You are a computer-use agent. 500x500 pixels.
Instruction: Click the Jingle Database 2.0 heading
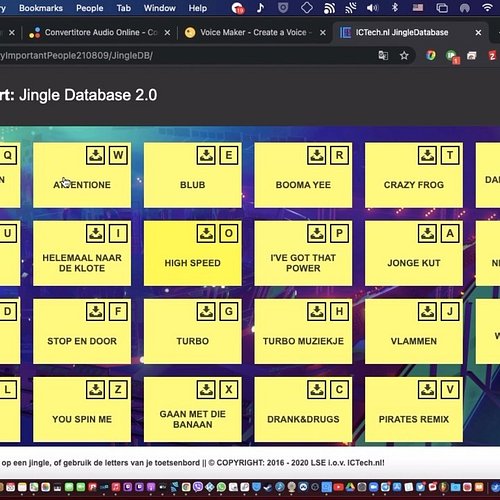pyautogui.click(x=88, y=95)
